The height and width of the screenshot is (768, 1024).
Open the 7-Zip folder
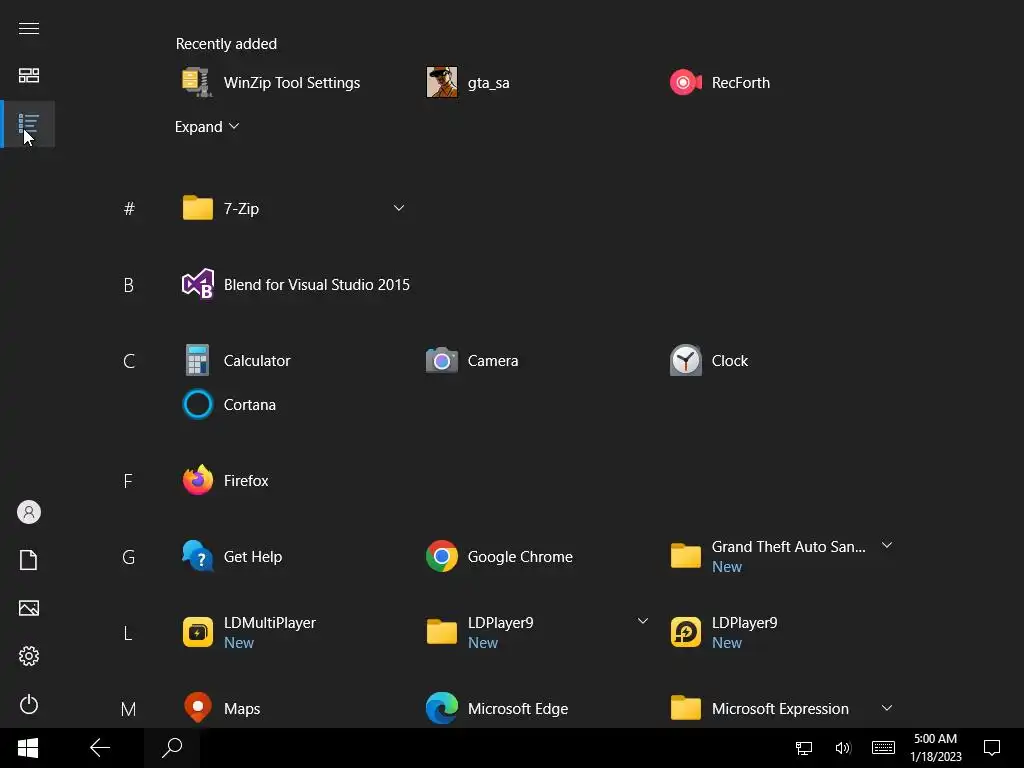pos(221,208)
